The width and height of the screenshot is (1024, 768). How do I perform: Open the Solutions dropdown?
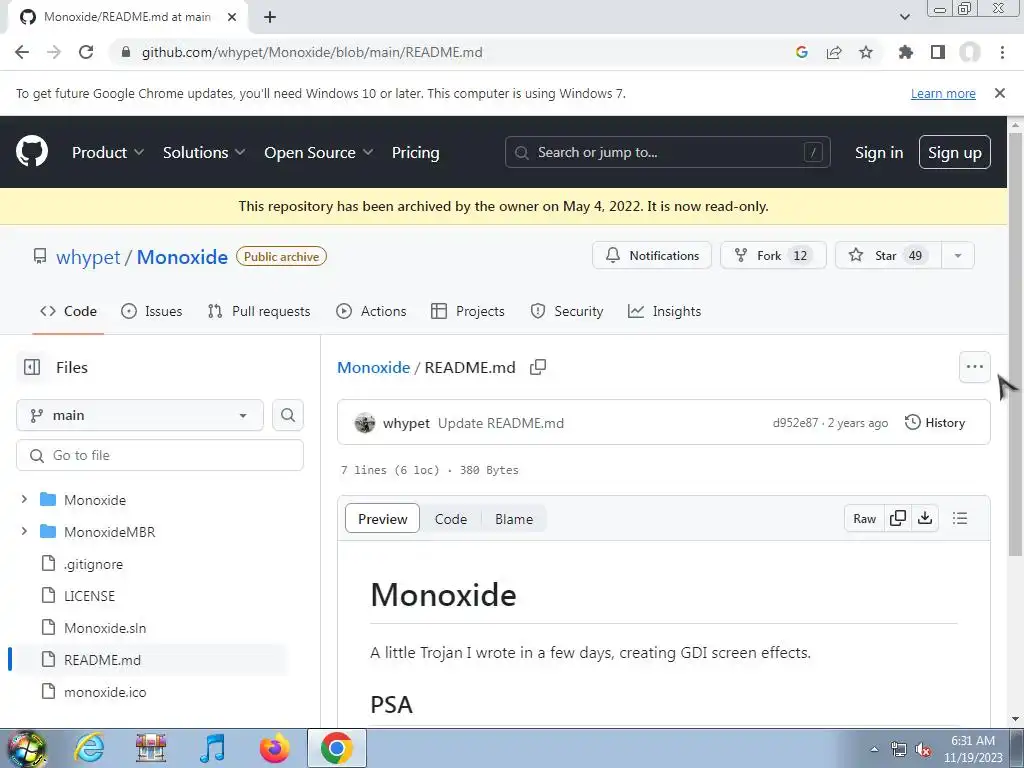tap(204, 152)
